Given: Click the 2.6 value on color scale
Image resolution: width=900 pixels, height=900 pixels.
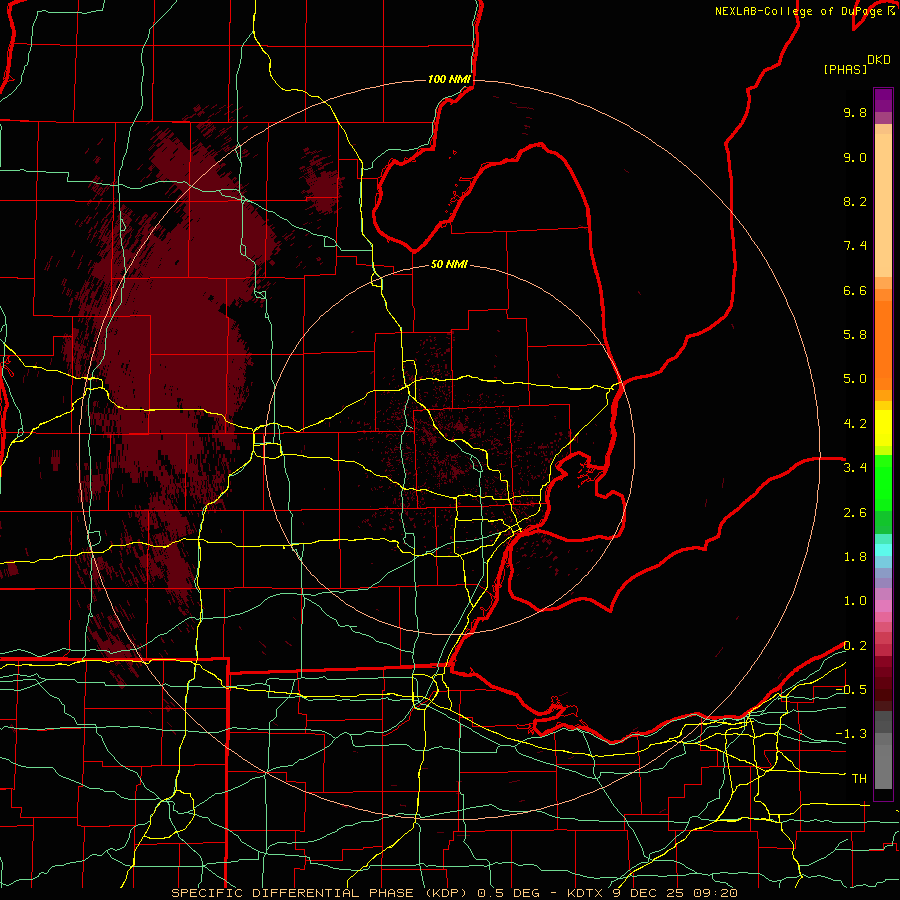Looking at the screenshot, I should coord(855,513).
